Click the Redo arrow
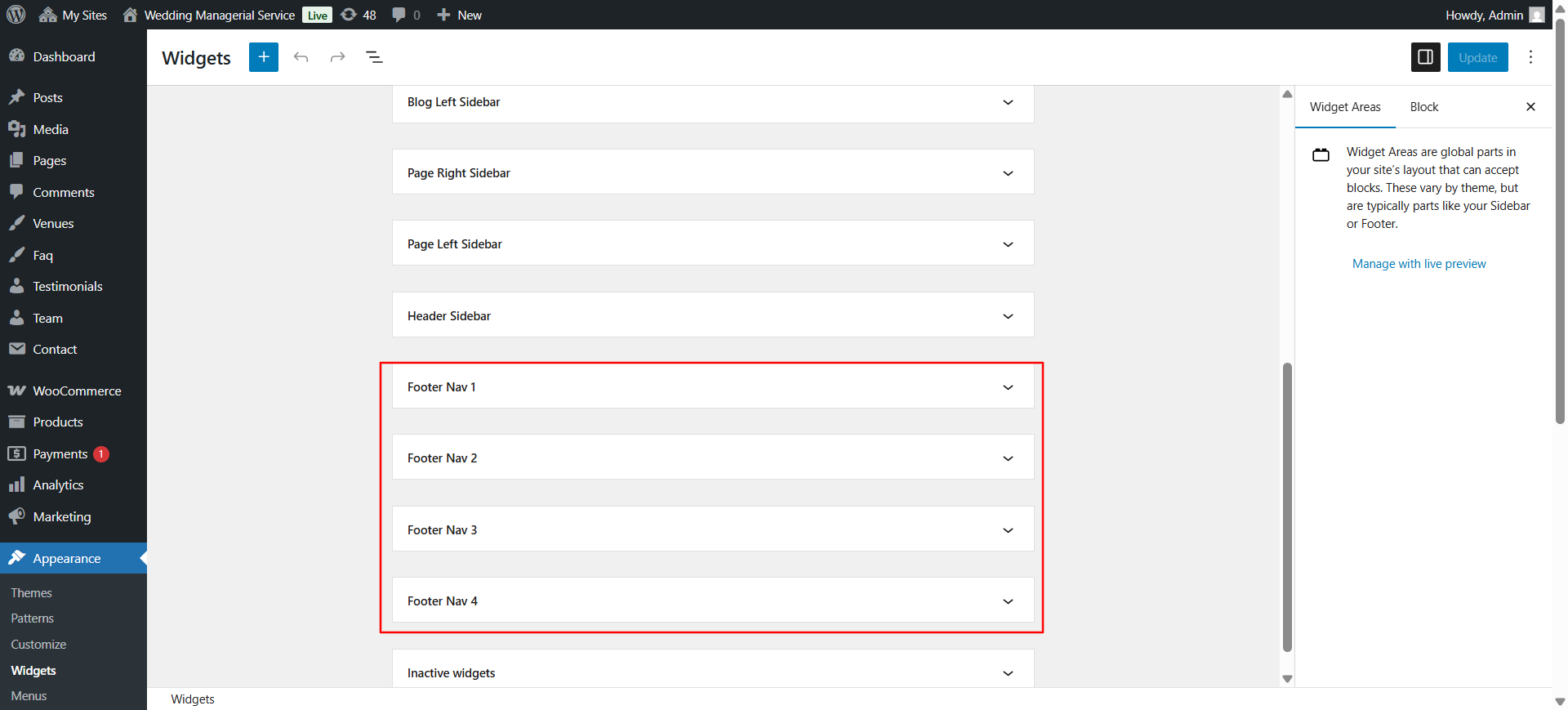This screenshot has width=1568, height=710. point(337,57)
